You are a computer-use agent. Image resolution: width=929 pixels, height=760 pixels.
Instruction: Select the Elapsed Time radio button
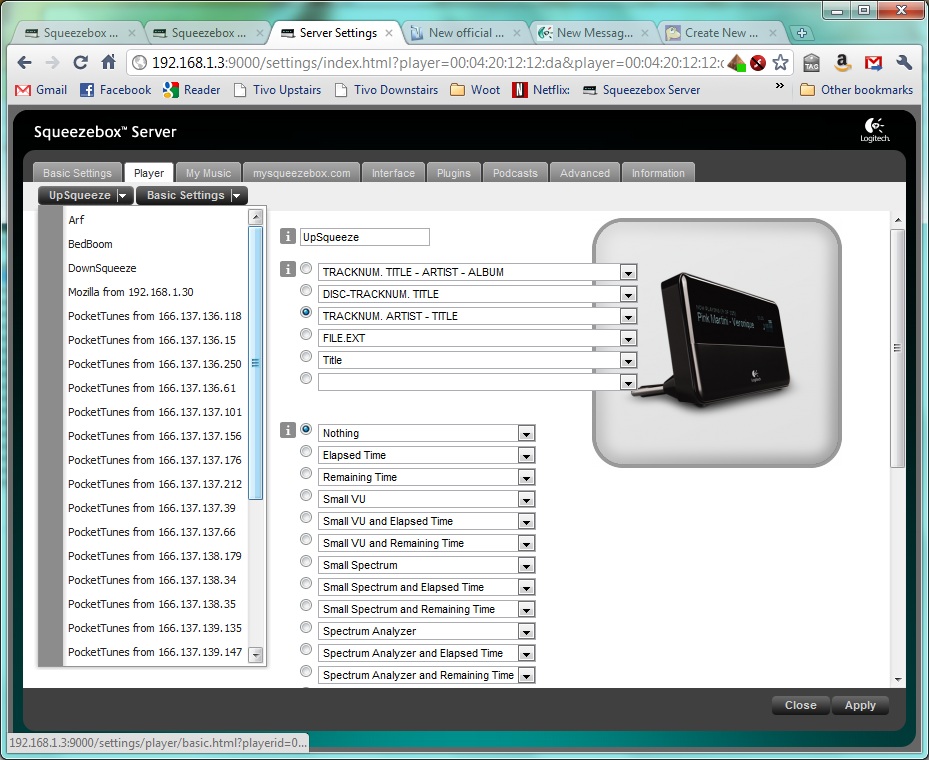(x=306, y=452)
